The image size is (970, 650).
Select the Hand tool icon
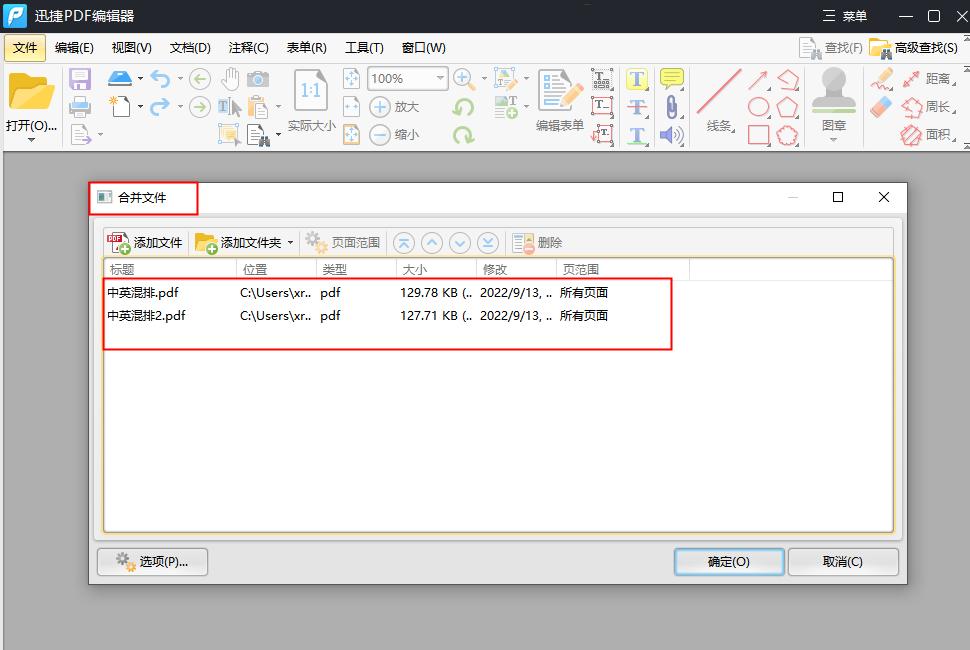(x=230, y=79)
